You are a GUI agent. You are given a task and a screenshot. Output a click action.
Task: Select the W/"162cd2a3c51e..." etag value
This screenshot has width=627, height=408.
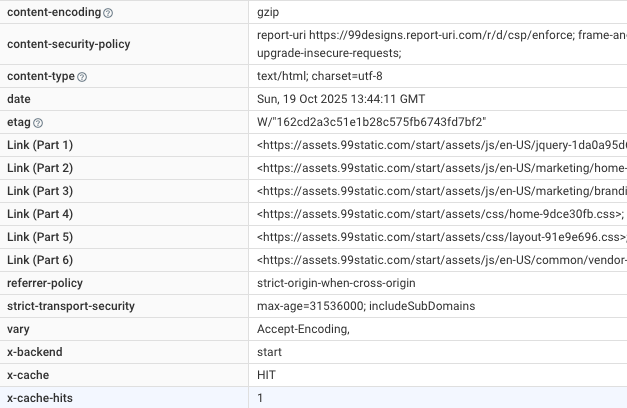371,122
